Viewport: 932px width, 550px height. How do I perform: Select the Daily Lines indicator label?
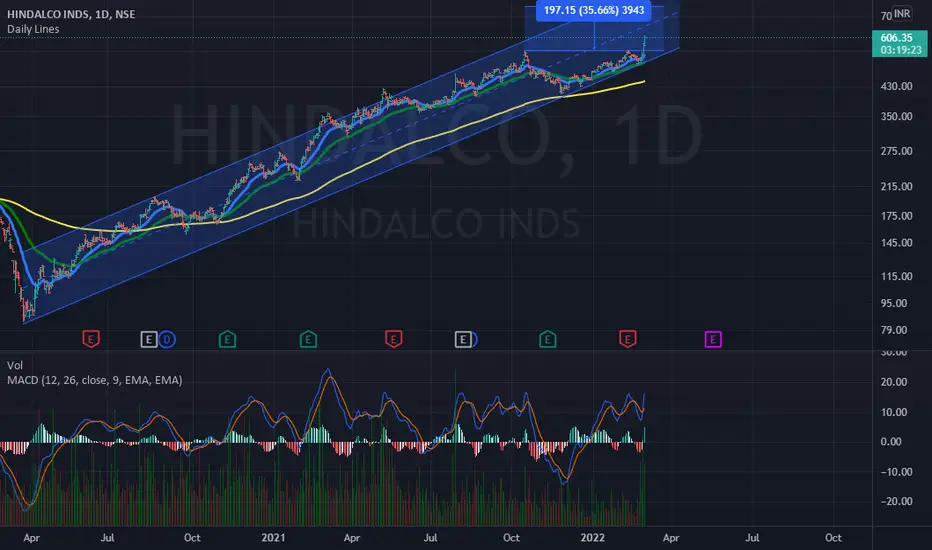point(33,29)
